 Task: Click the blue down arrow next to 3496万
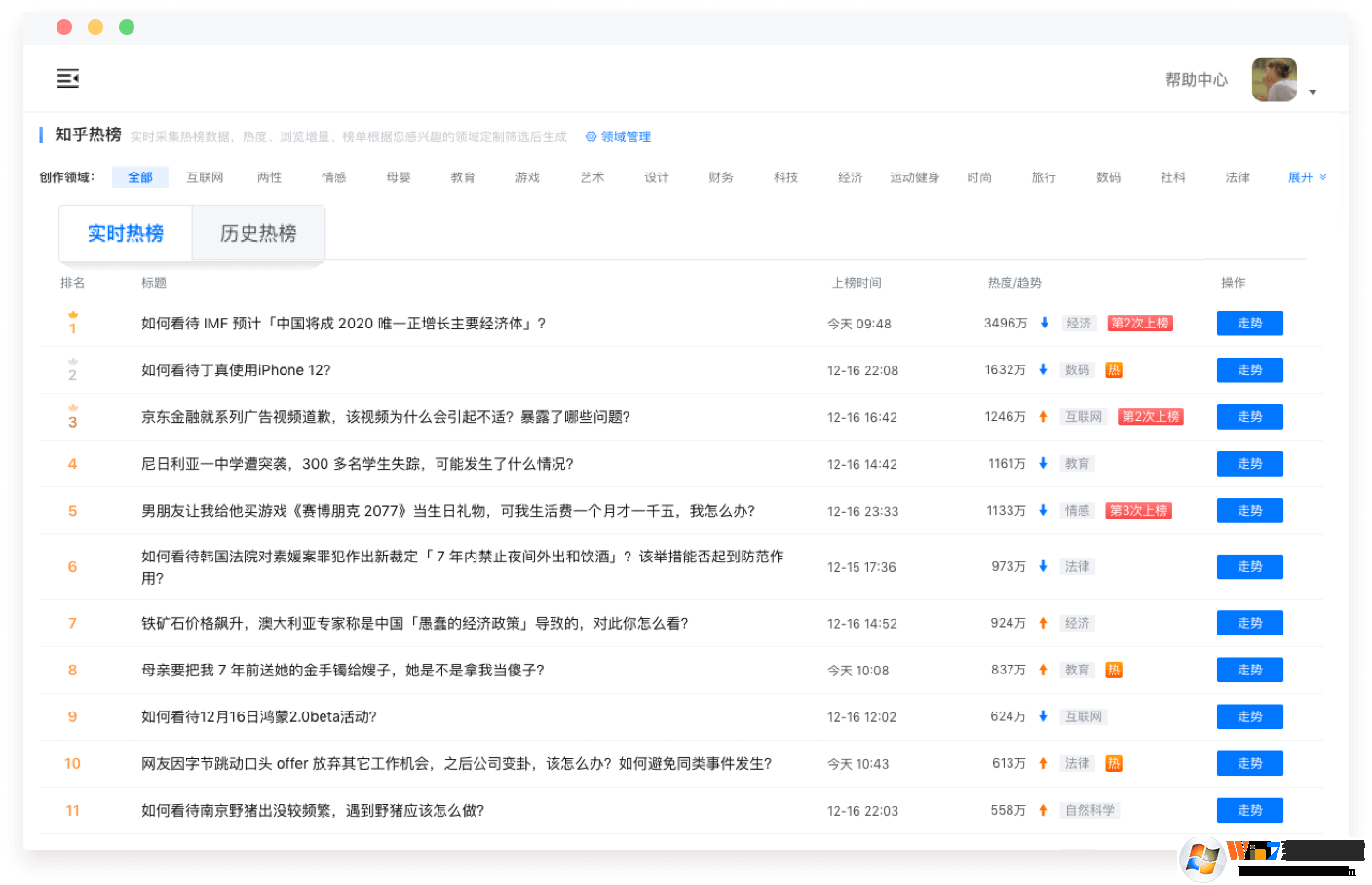coord(1044,323)
